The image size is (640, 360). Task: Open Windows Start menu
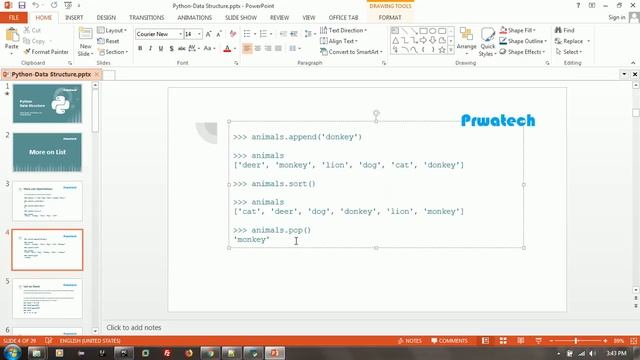coord(13,353)
